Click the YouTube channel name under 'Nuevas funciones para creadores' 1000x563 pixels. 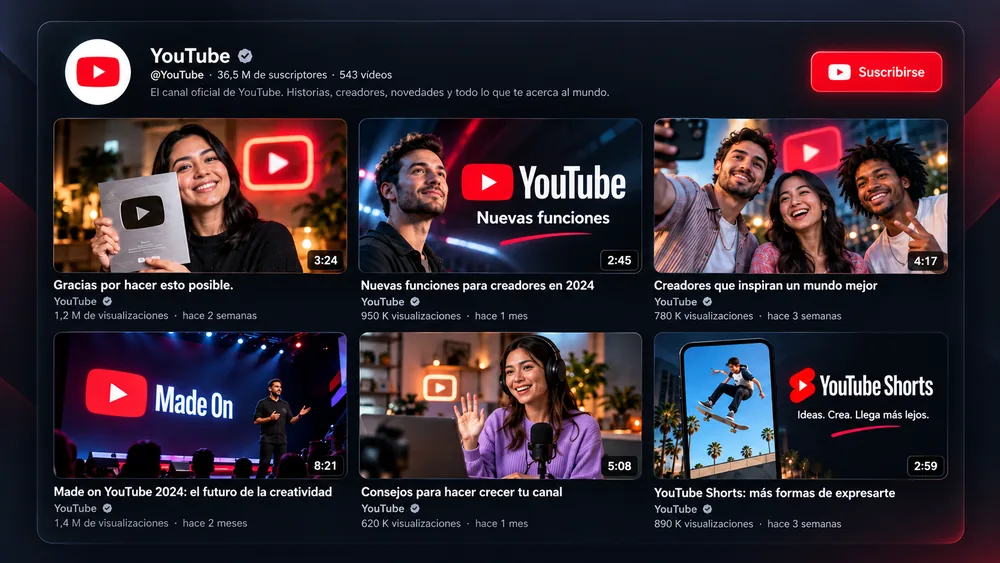[383, 302]
